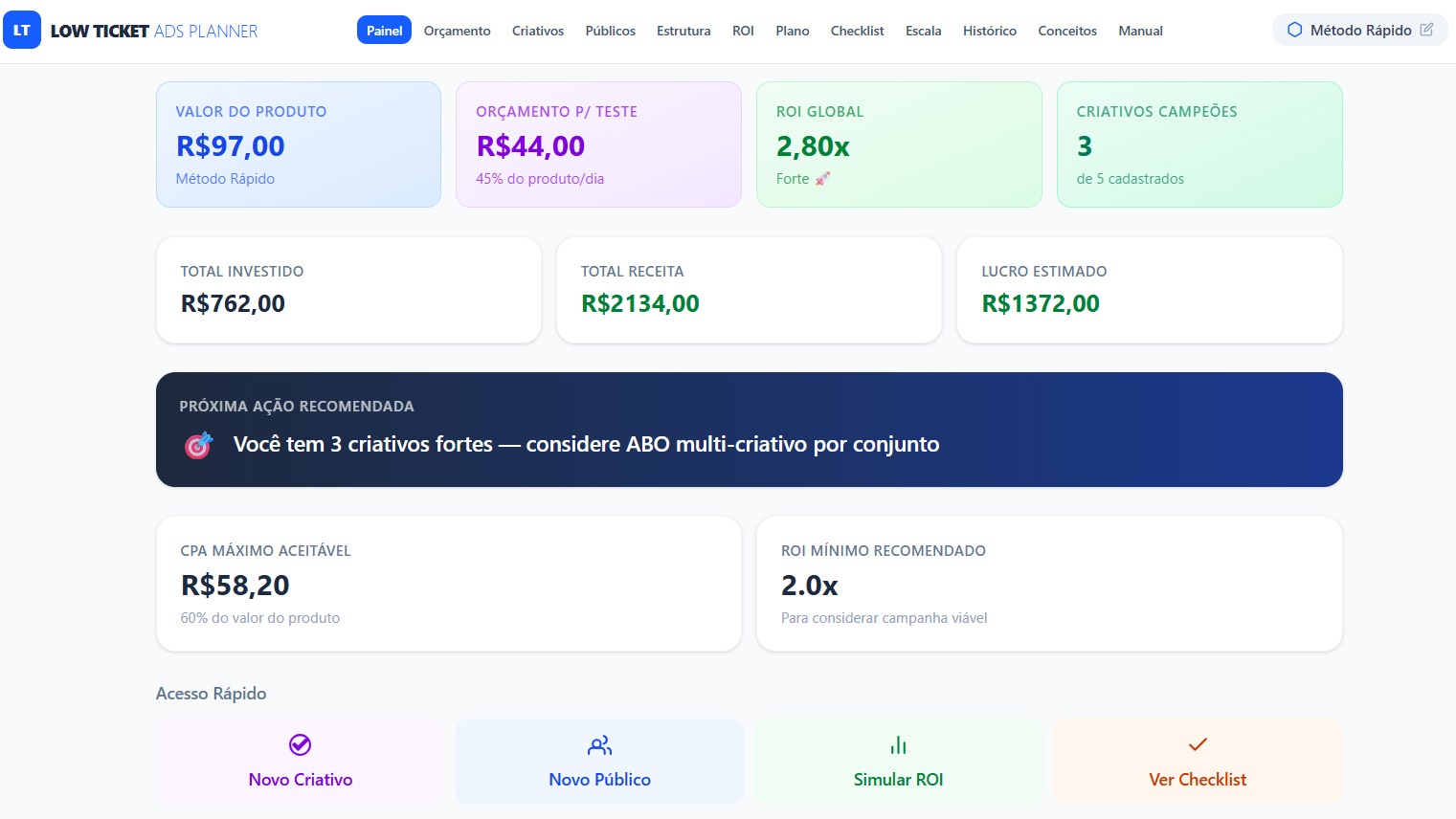Click the hexagon icon beside Método Rápido
This screenshot has height=819, width=1456.
(1294, 30)
